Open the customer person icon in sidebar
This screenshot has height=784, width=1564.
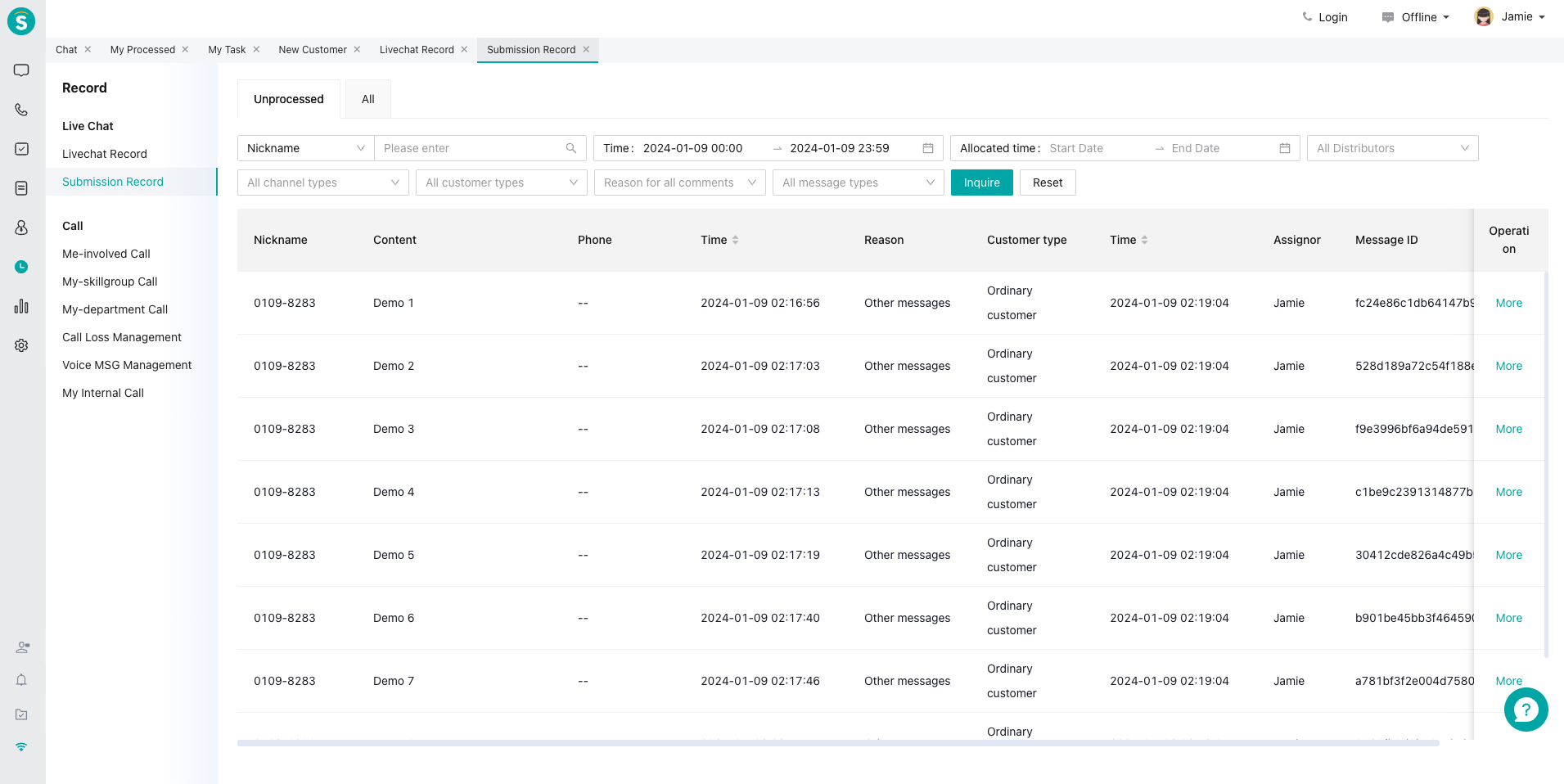coord(21,228)
